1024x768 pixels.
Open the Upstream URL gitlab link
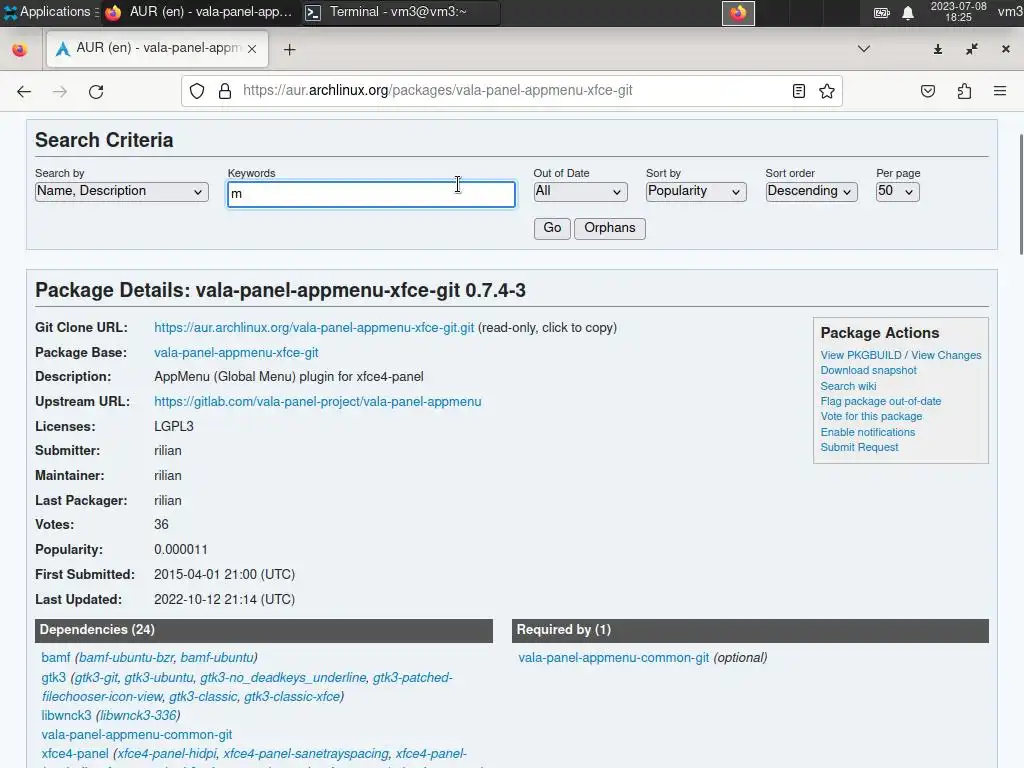pos(317,402)
